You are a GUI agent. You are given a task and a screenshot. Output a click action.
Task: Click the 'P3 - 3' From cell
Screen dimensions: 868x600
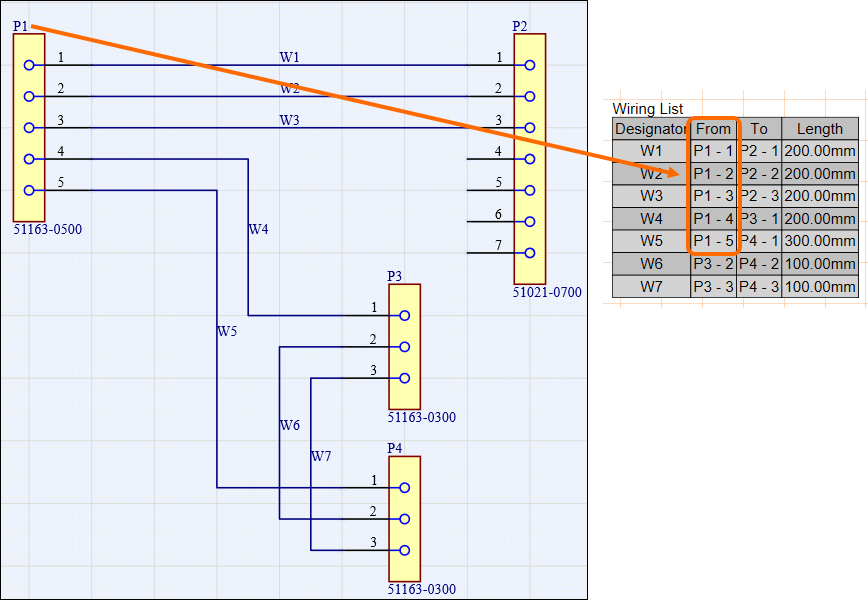714,287
